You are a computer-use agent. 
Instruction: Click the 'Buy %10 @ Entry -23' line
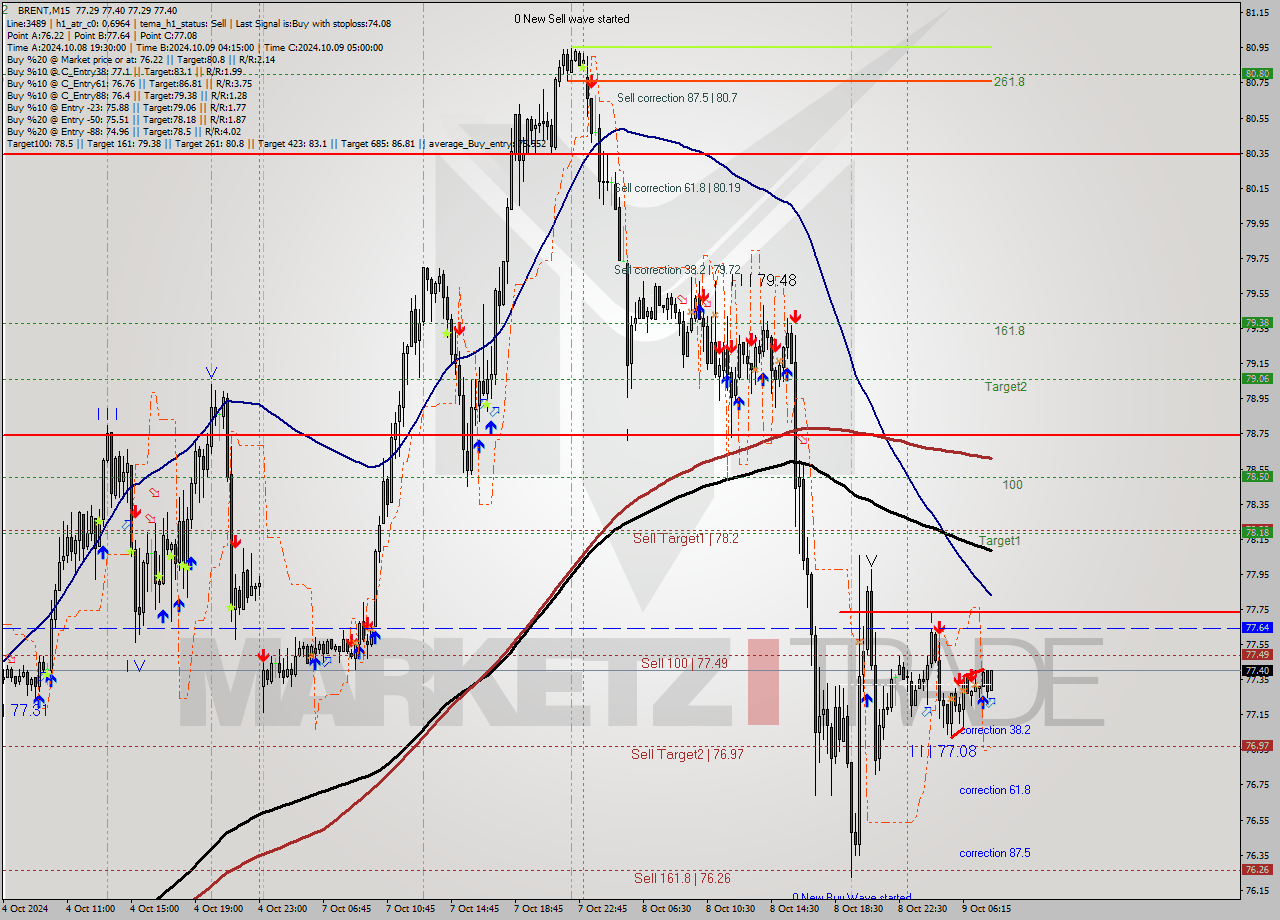126,108
